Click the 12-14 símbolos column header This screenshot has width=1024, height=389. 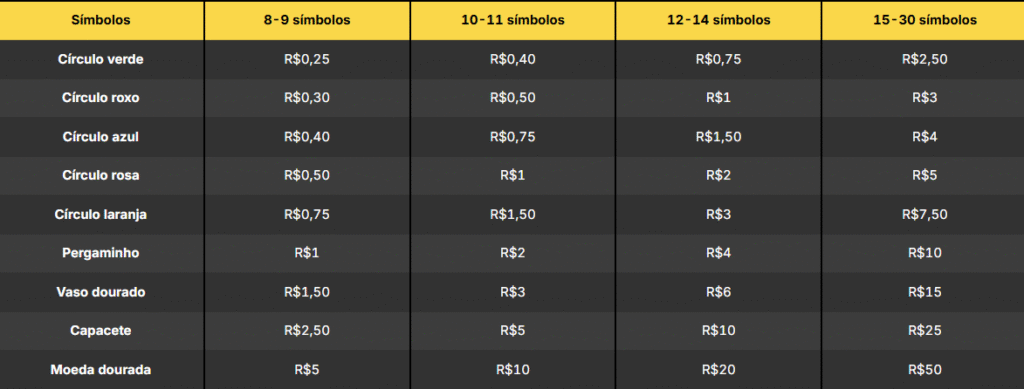click(x=718, y=20)
